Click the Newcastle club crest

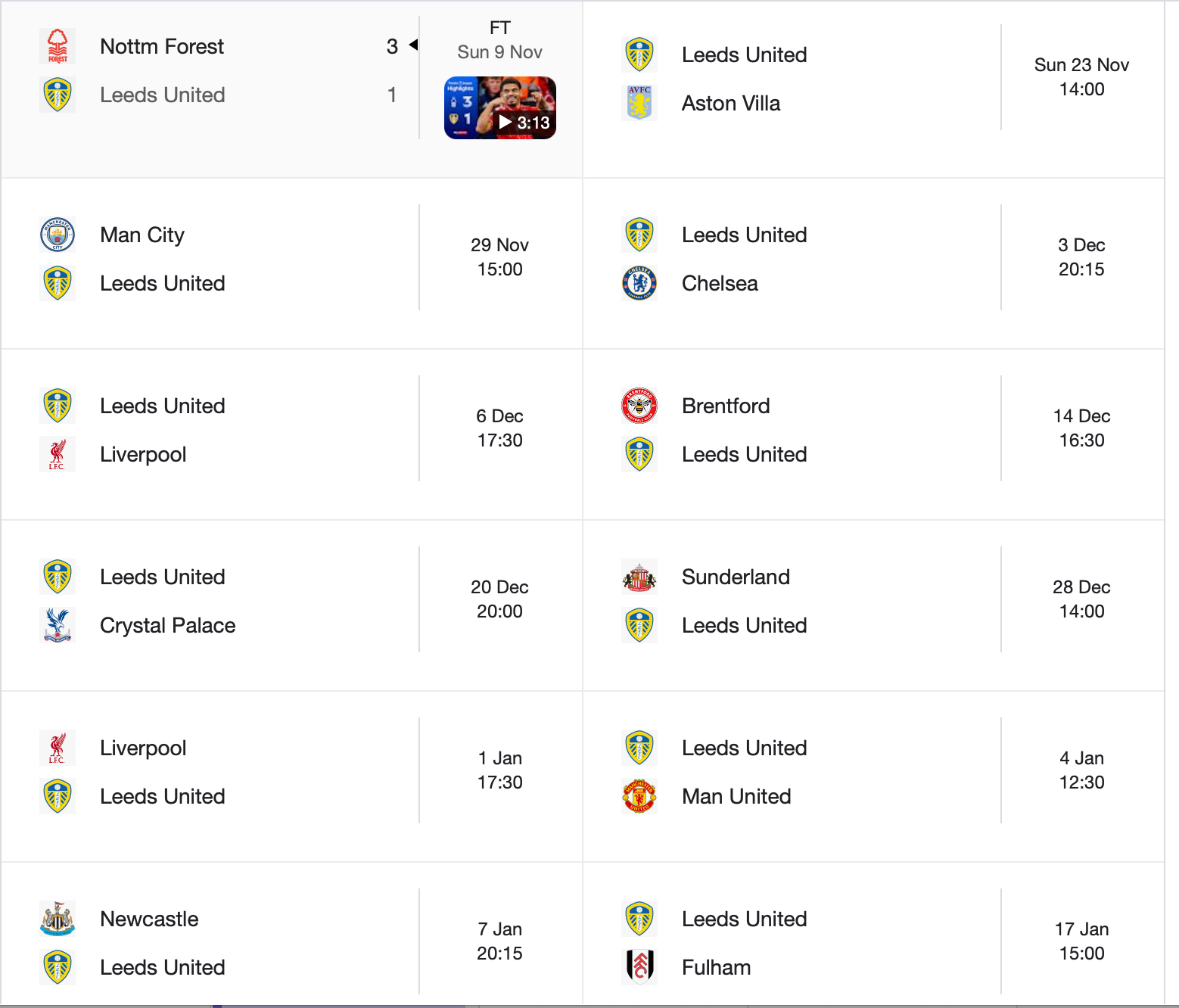coord(58,919)
